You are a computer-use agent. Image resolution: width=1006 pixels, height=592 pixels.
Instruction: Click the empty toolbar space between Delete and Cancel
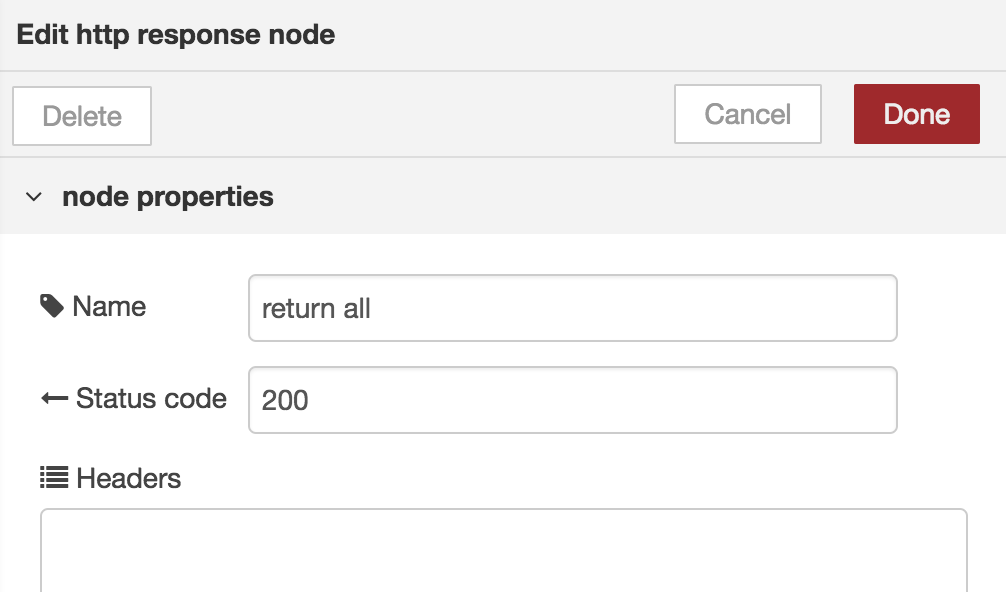coord(413,115)
